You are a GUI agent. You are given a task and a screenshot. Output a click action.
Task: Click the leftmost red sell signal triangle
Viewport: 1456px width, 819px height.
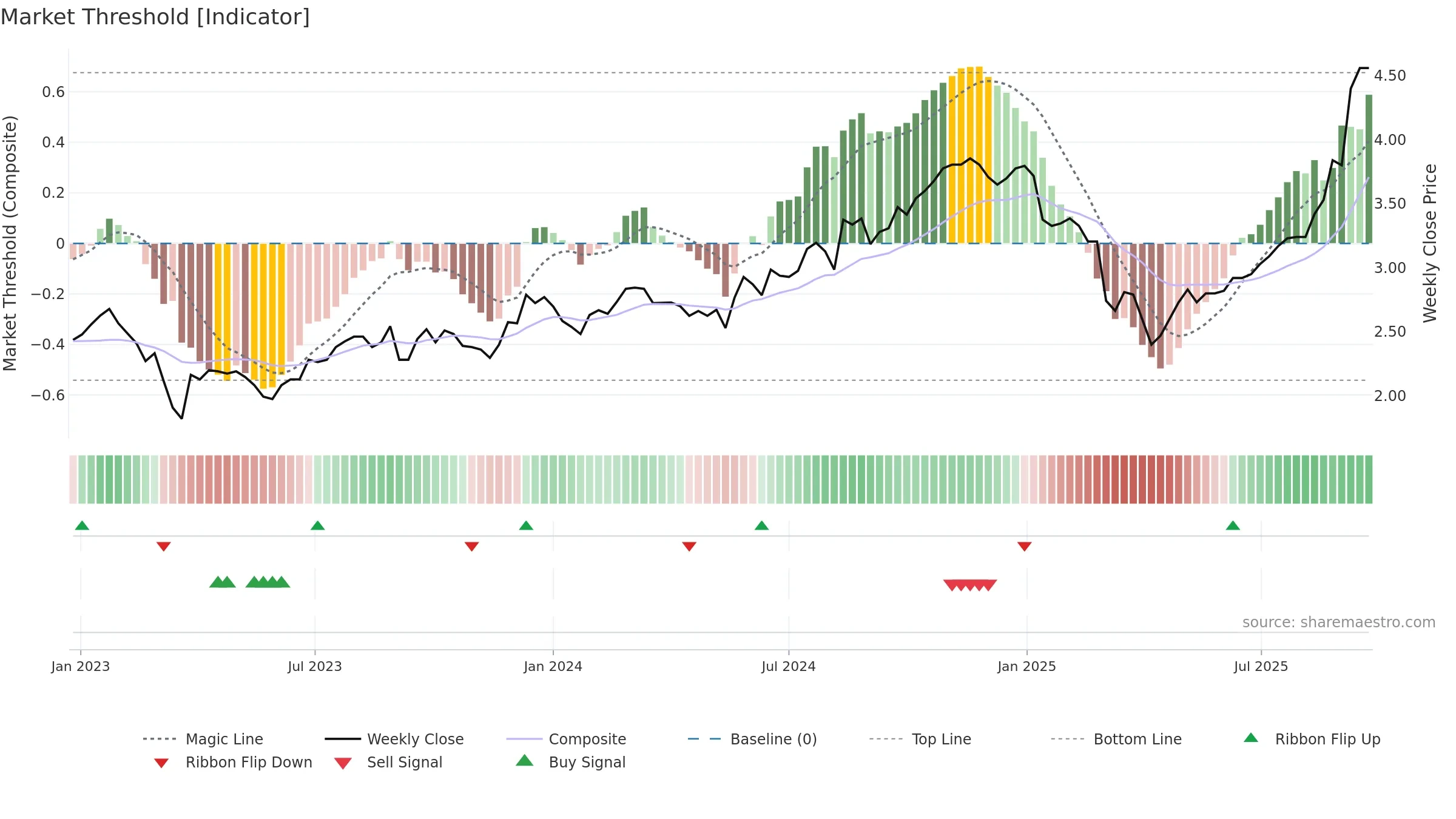[951, 585]
